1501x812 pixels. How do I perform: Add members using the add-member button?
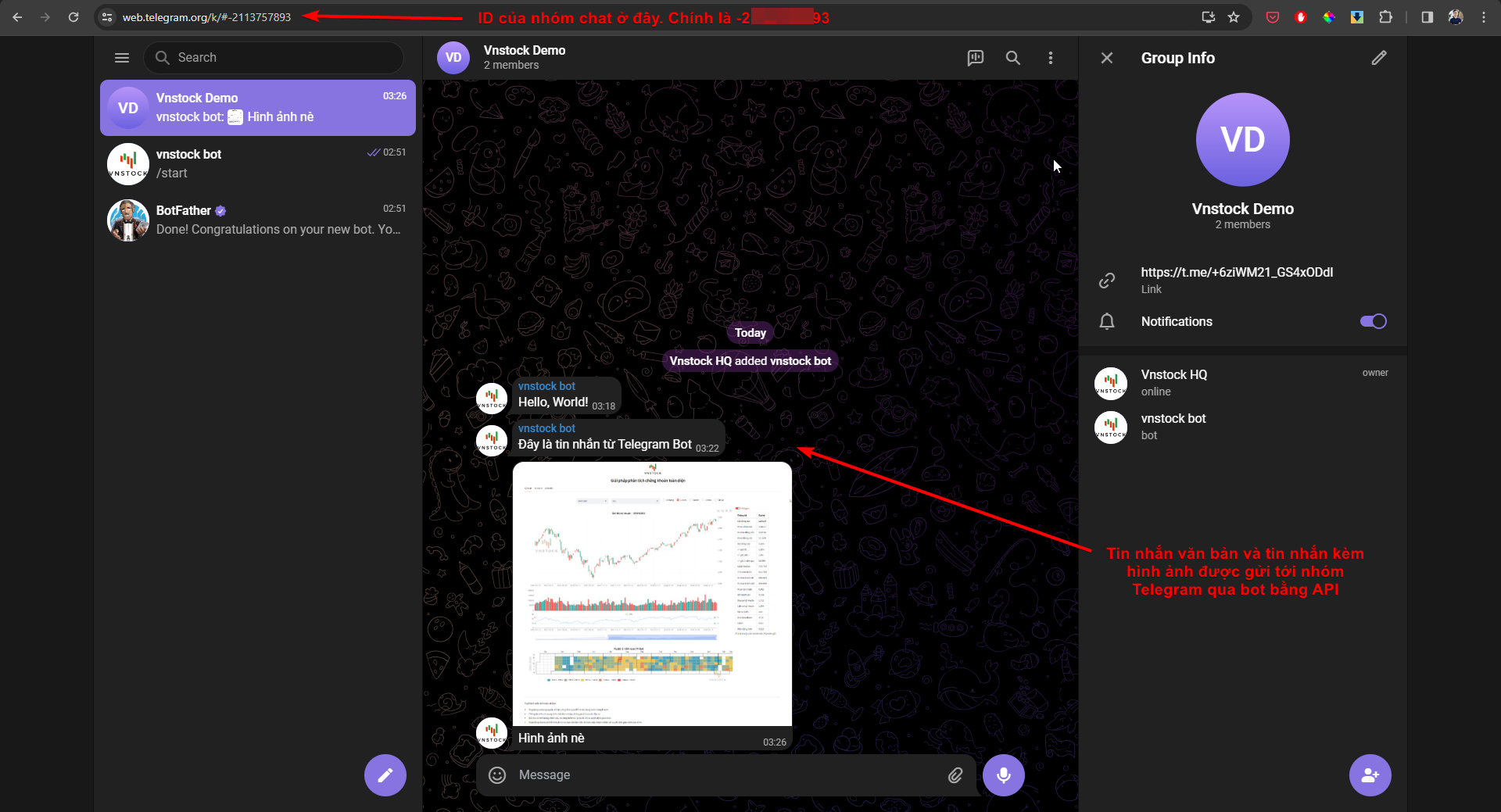pyautogui.click(x=1369, y=774)
